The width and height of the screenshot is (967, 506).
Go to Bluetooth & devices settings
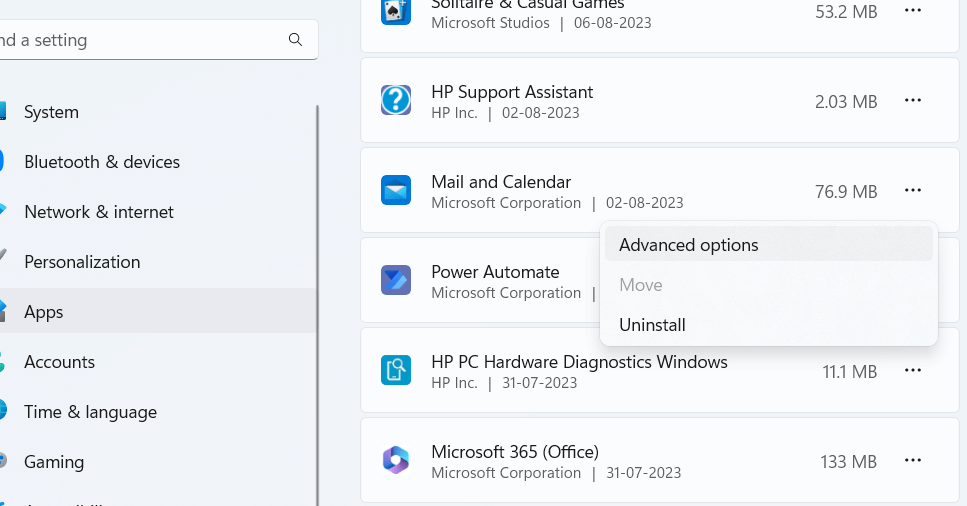pos(157,162)
